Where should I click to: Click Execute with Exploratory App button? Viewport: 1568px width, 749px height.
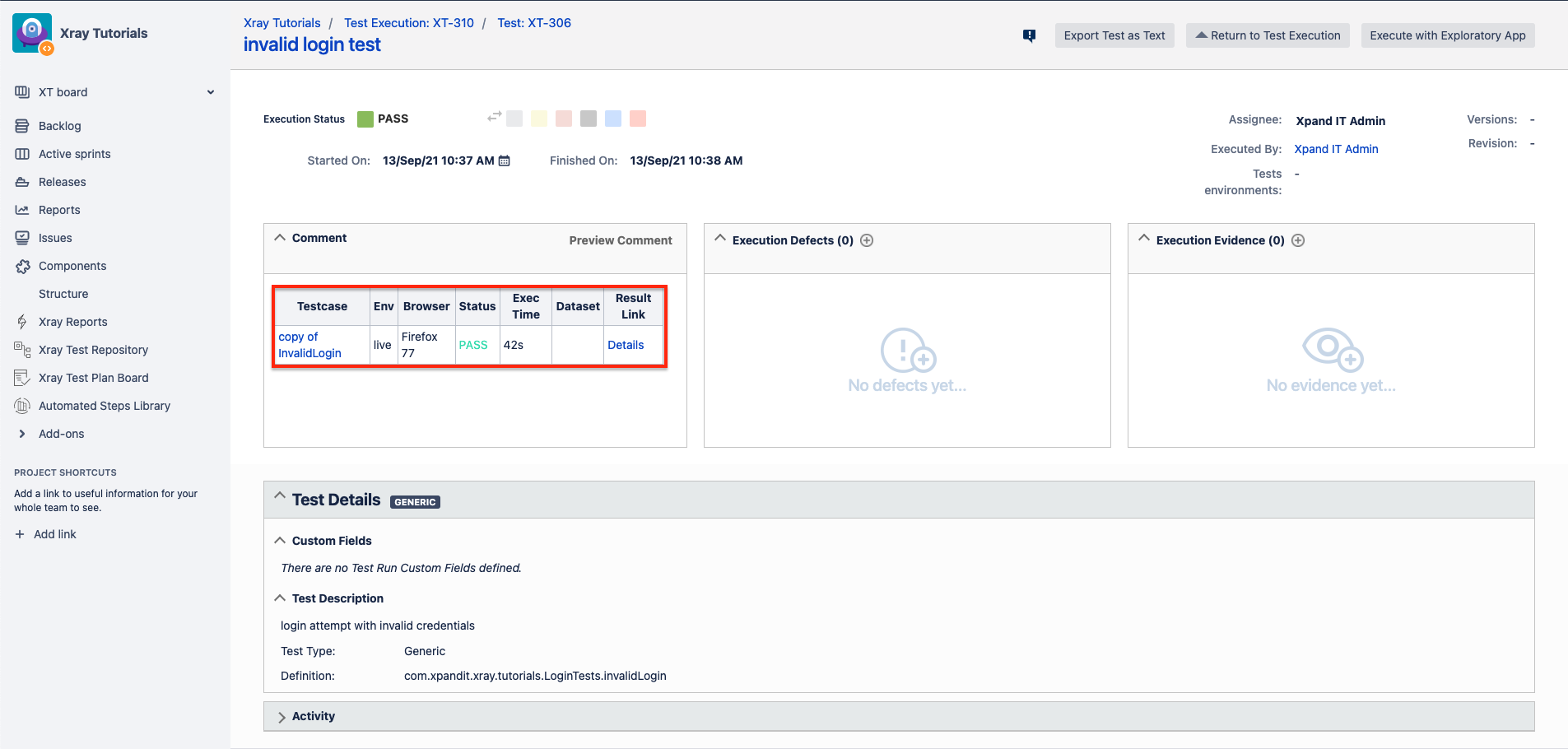[x=1448, y=35]
